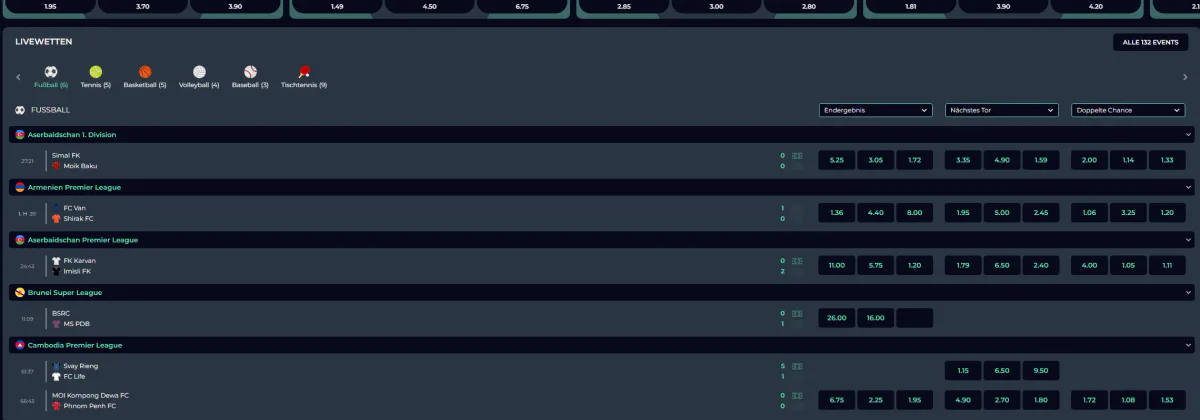Open ALLE 132 EVENTS button

[x=1151, y=42]
